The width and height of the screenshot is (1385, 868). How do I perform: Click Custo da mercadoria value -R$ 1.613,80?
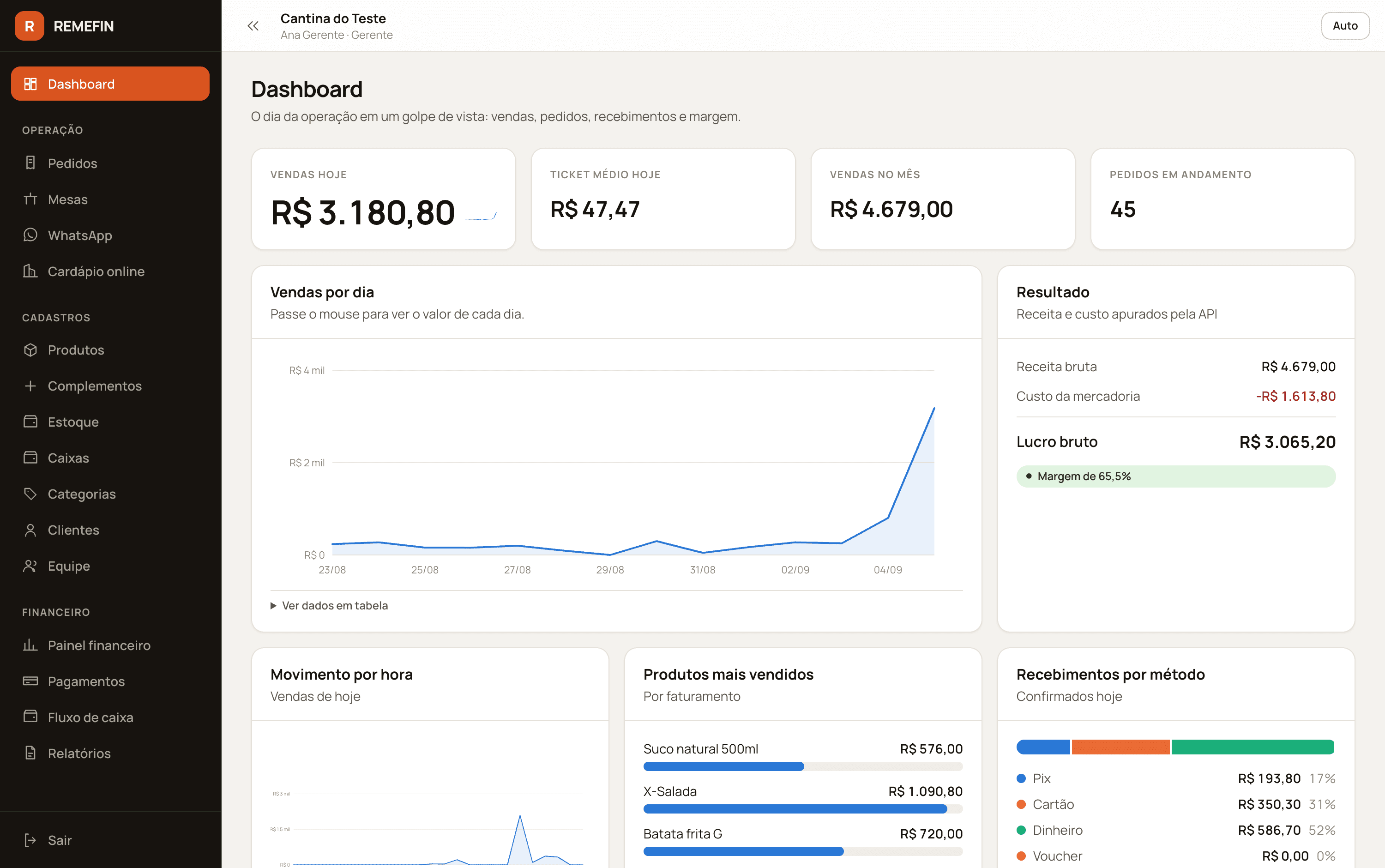pyautogui.click(x=1295, y=396)
